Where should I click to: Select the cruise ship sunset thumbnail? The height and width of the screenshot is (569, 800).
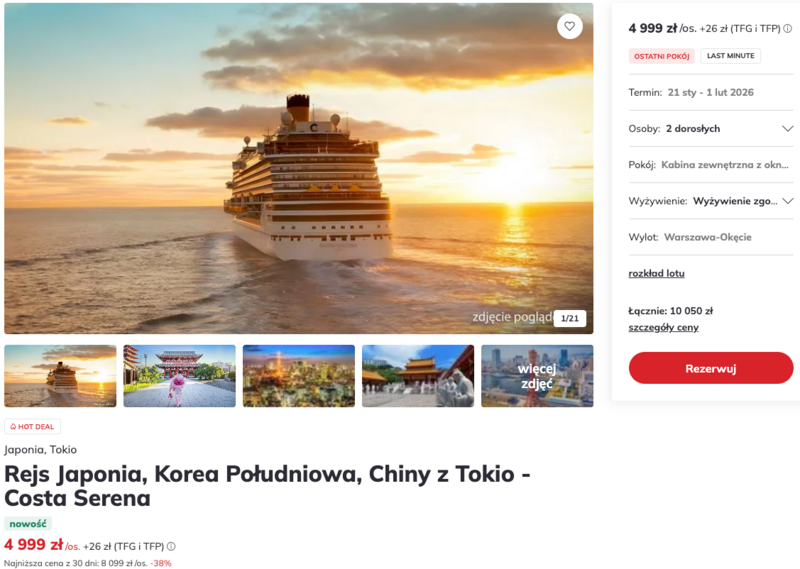pos(60,376)
